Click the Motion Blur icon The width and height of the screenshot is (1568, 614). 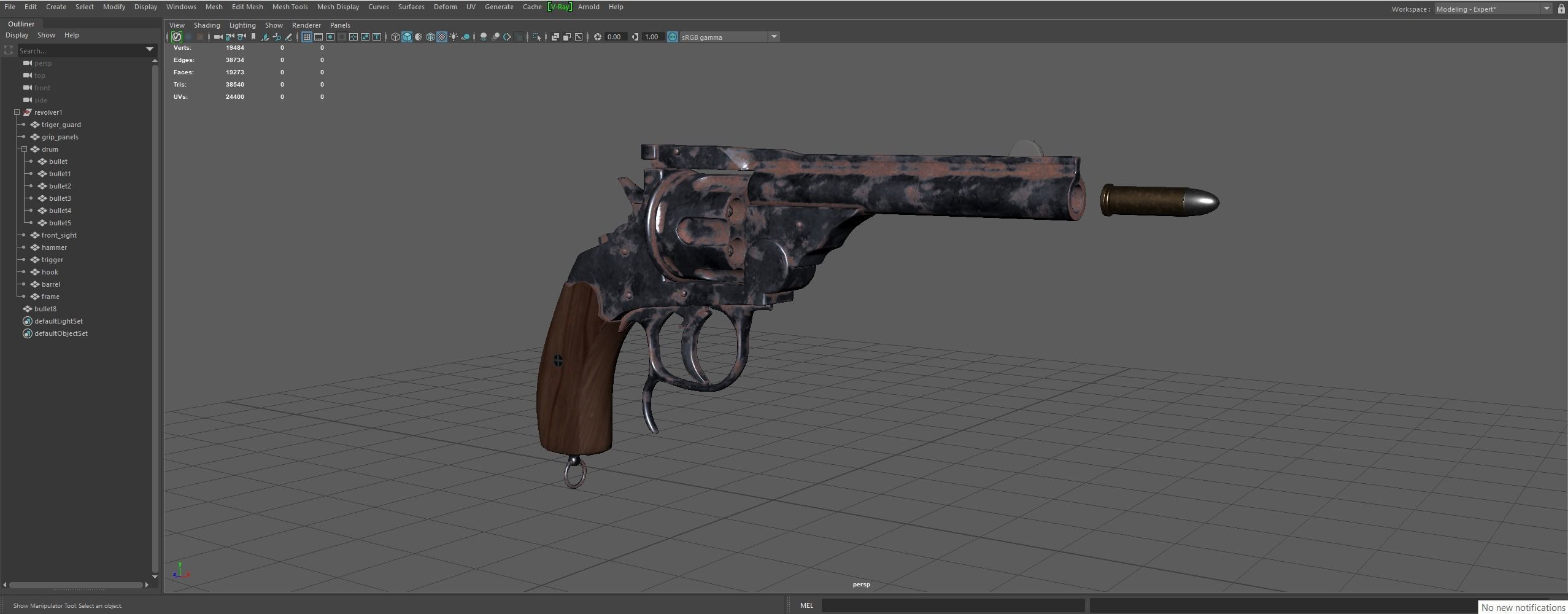(495, 37)
